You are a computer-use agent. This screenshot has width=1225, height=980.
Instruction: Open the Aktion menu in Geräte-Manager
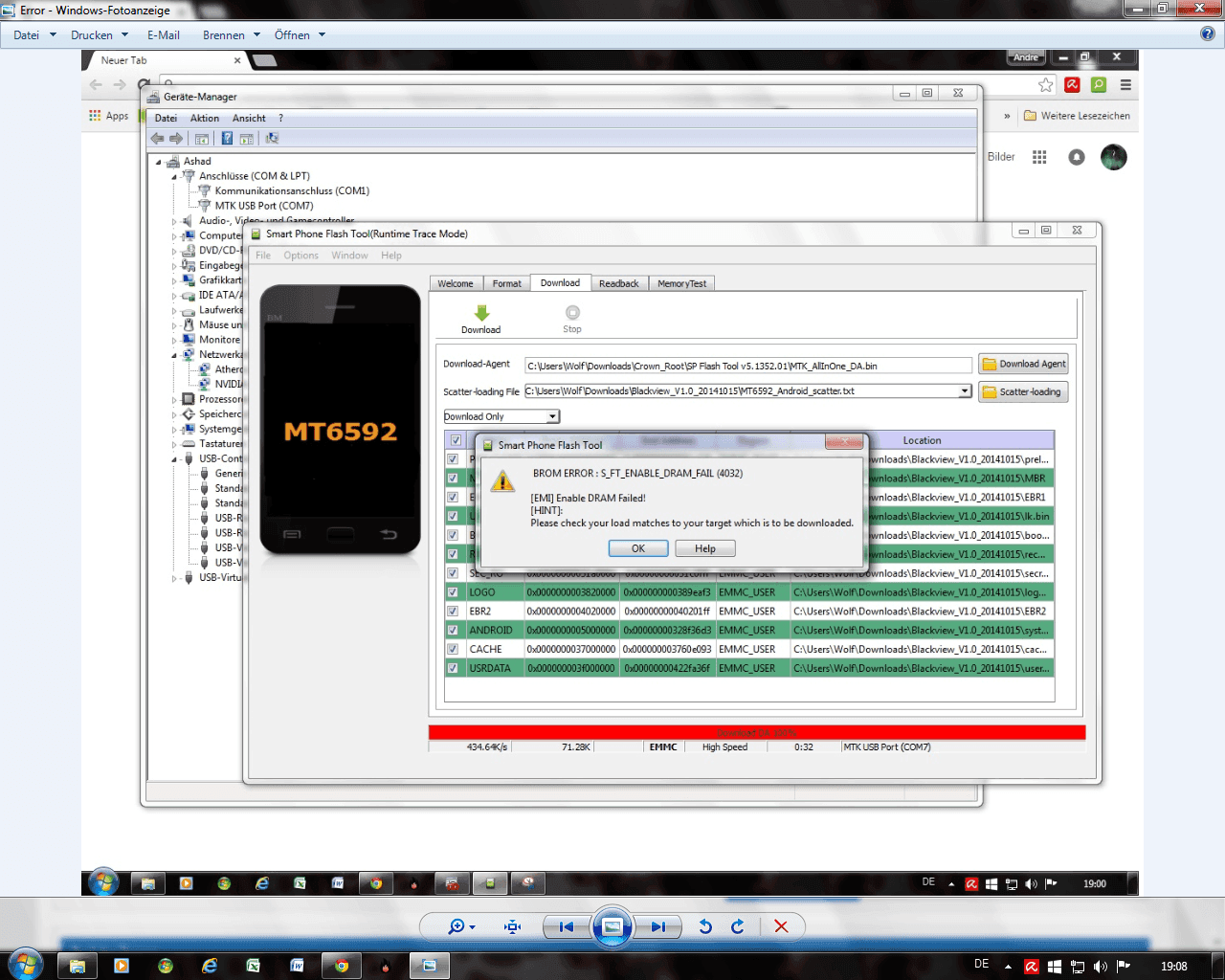click(x=205, y=119)
